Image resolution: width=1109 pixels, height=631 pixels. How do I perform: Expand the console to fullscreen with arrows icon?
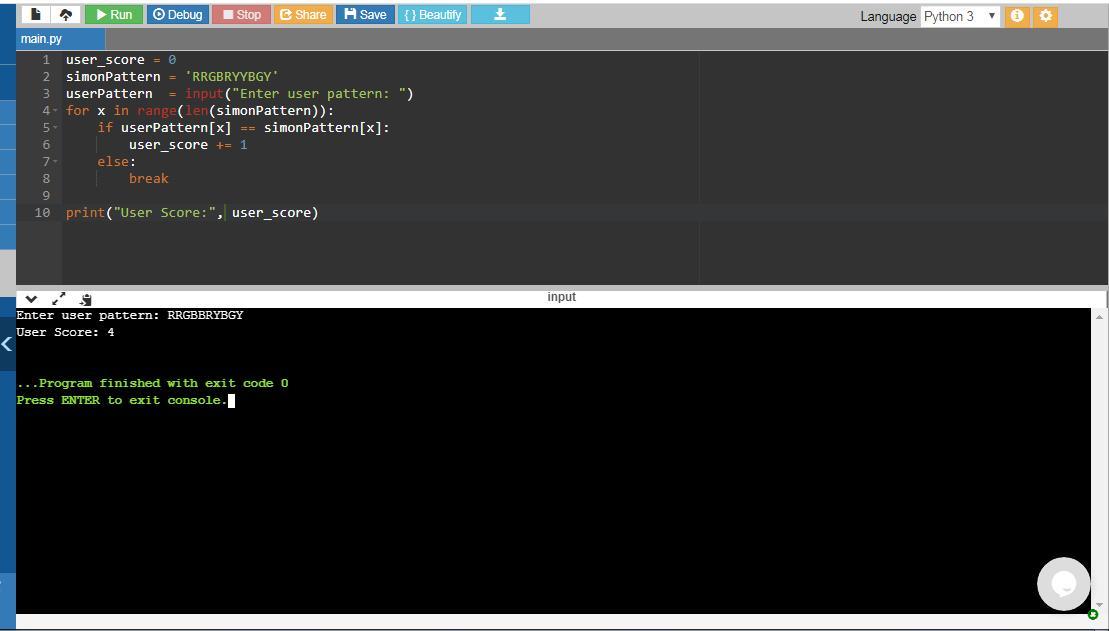pyautogui.click(x=59, y=299)
